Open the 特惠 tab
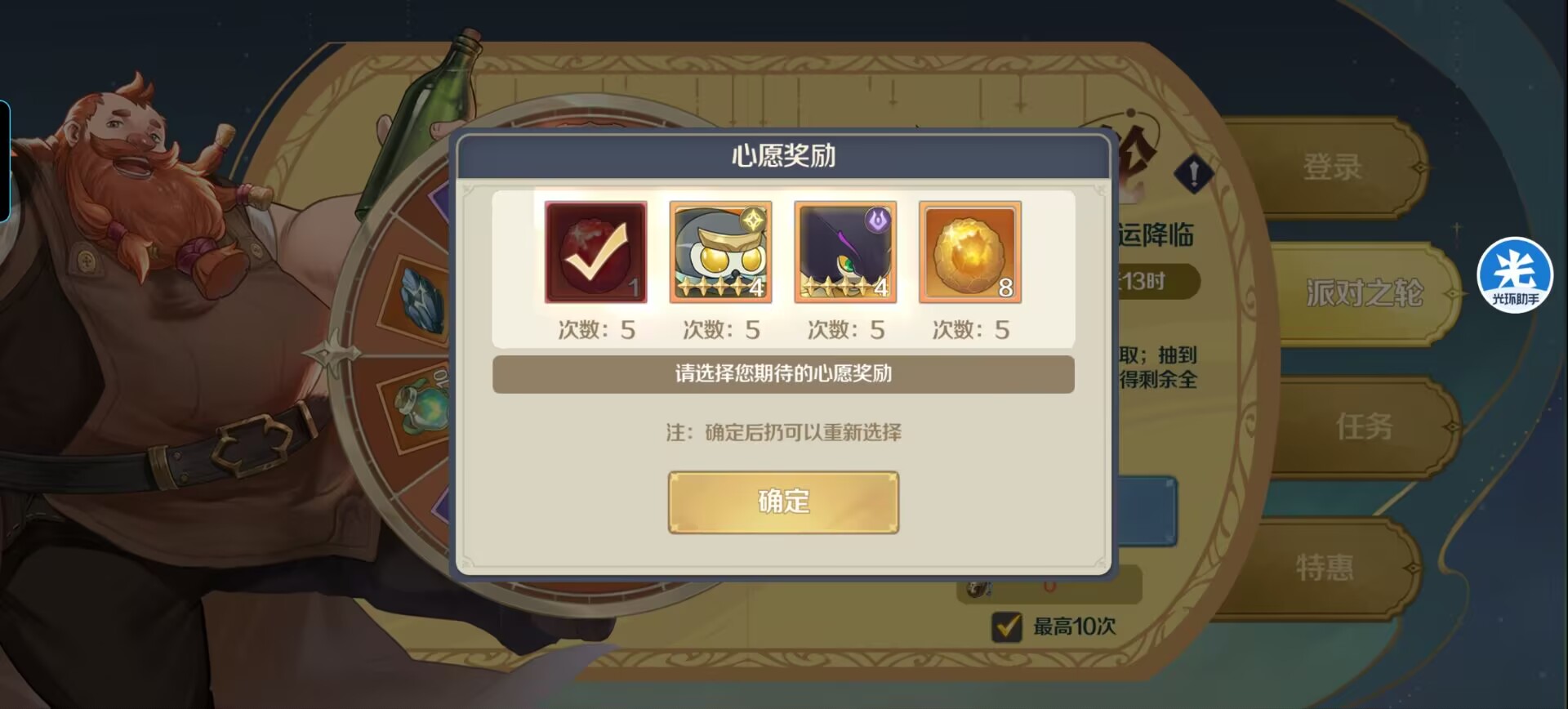The height and width of the screenshot is (709, 1568). click(1325, 567)
